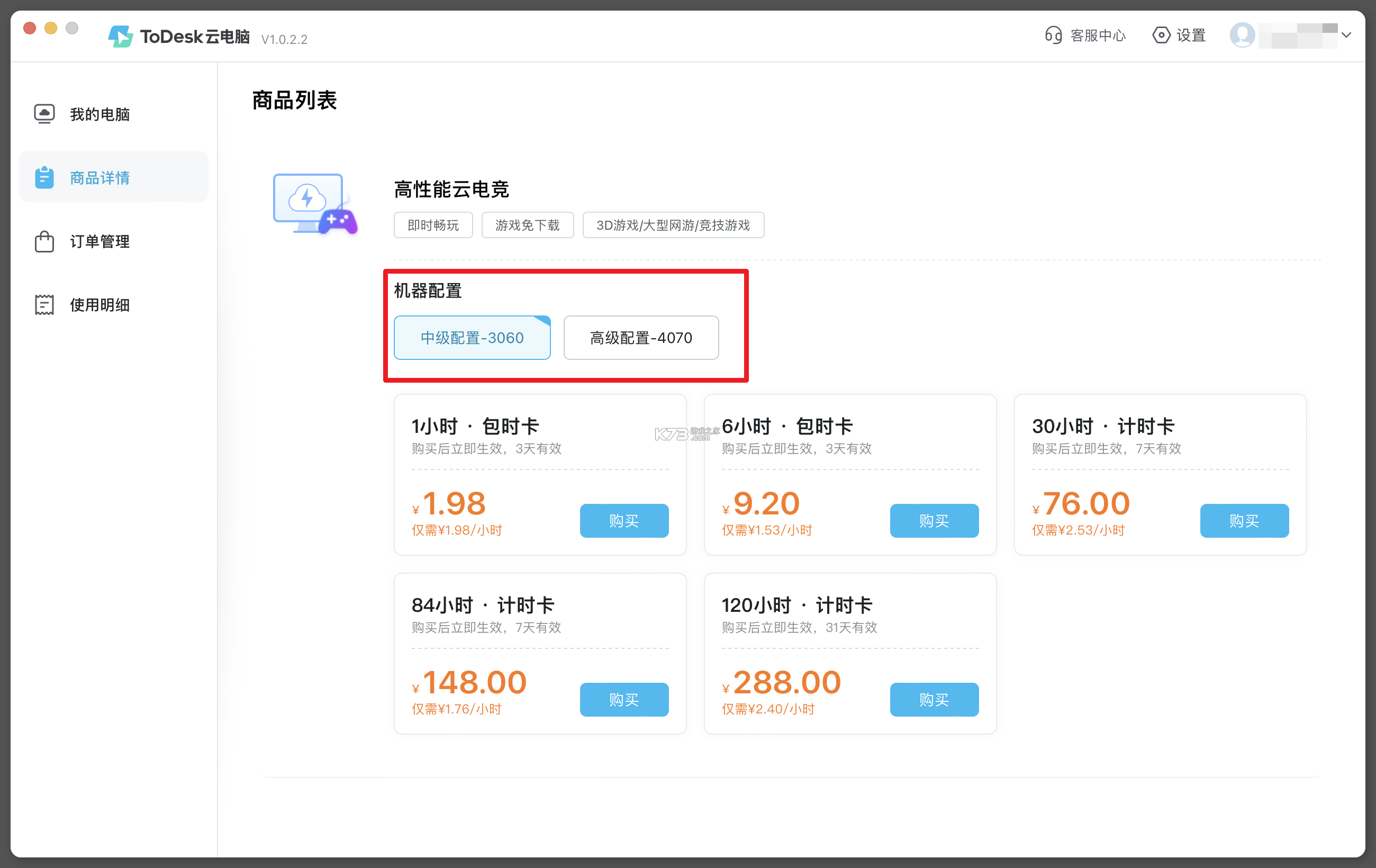Open 客服中心 via the headset icon
The image size is (1376, 868).
click(1053, 35)
